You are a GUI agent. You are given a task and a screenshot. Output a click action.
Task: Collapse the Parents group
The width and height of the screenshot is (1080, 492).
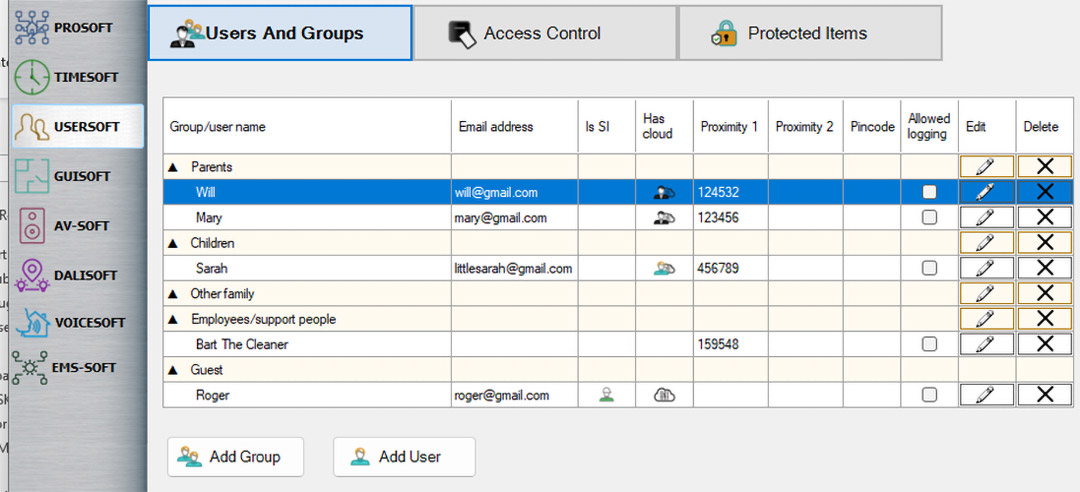[x=174, y=167]
